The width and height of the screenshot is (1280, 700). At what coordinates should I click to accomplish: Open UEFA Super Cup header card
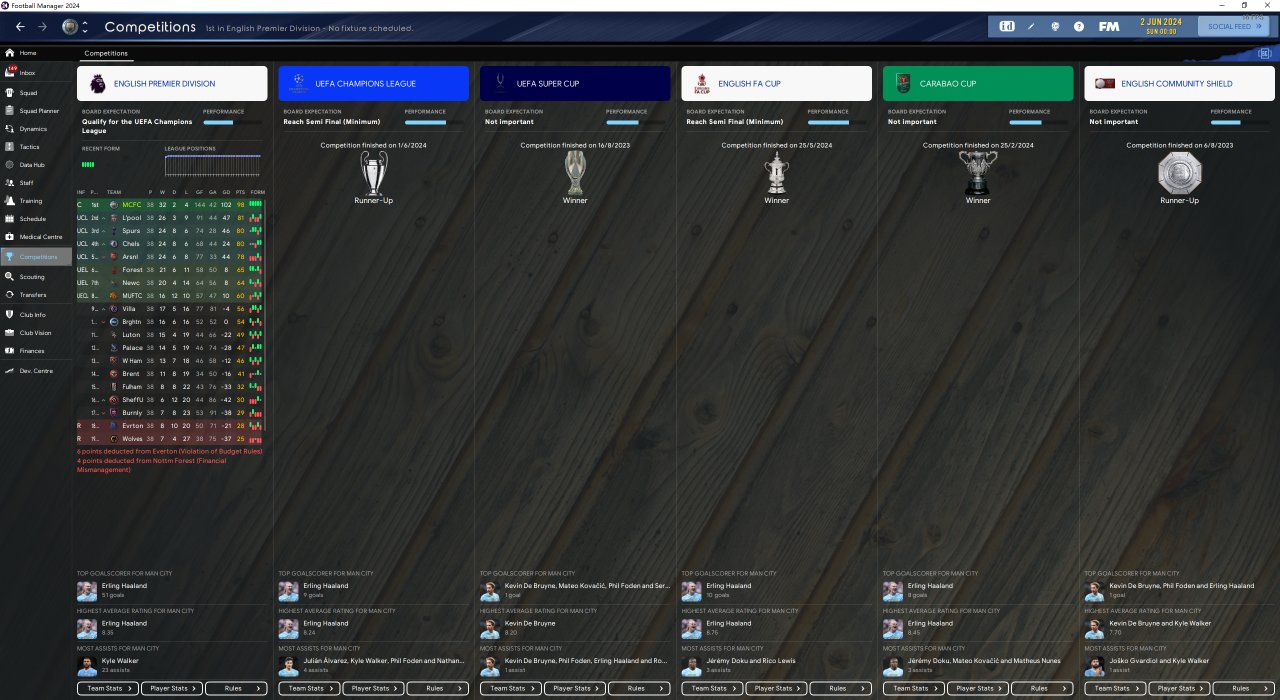pyautogui.click(x=575, y=84)
